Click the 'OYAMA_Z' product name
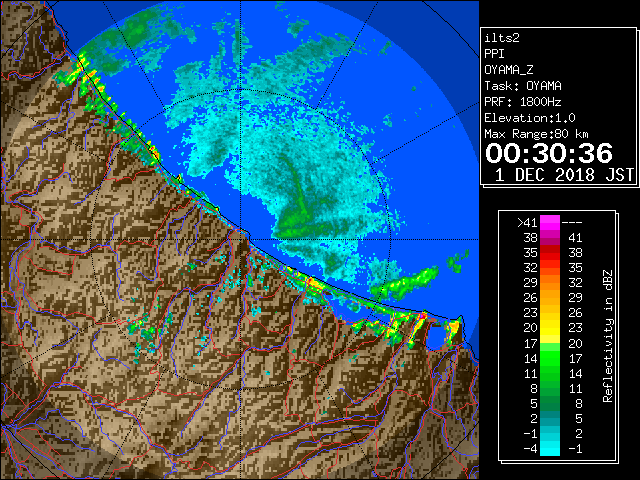Viewport: 640px width, 480px height. pyautogui.click(x=509, y=70)
